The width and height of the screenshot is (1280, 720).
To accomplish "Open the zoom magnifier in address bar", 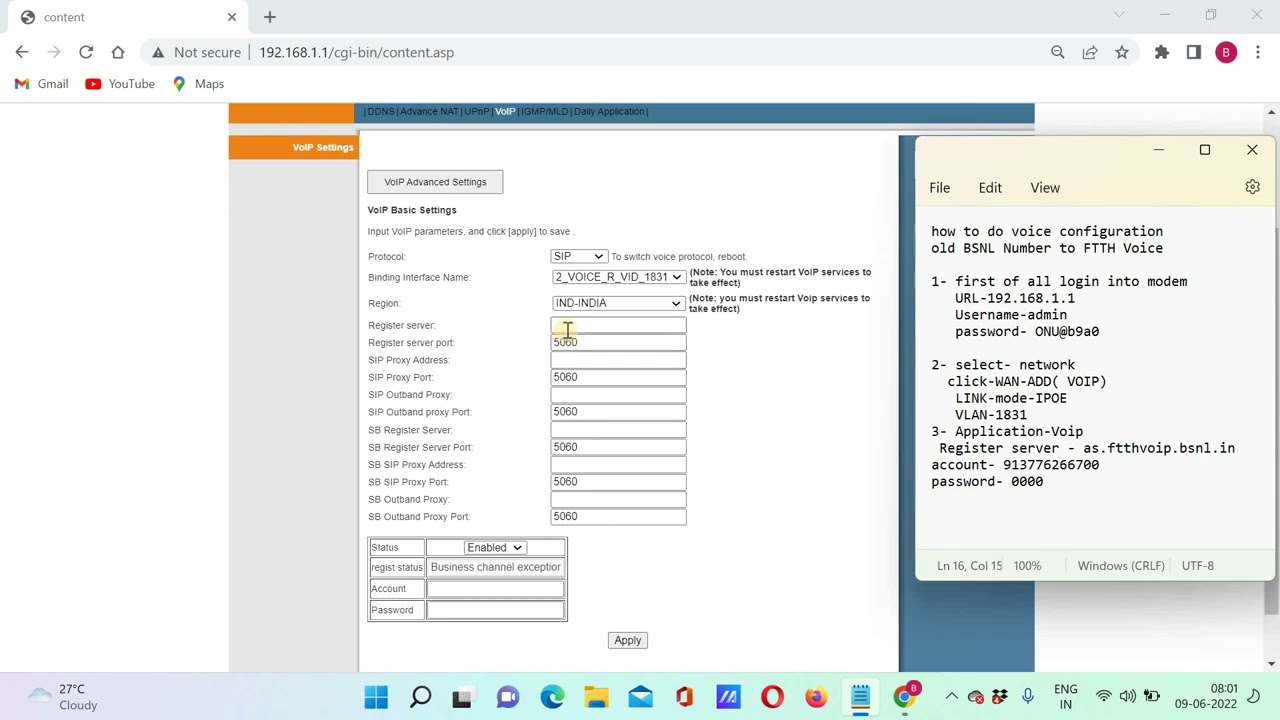I will tap(1058, 52).
